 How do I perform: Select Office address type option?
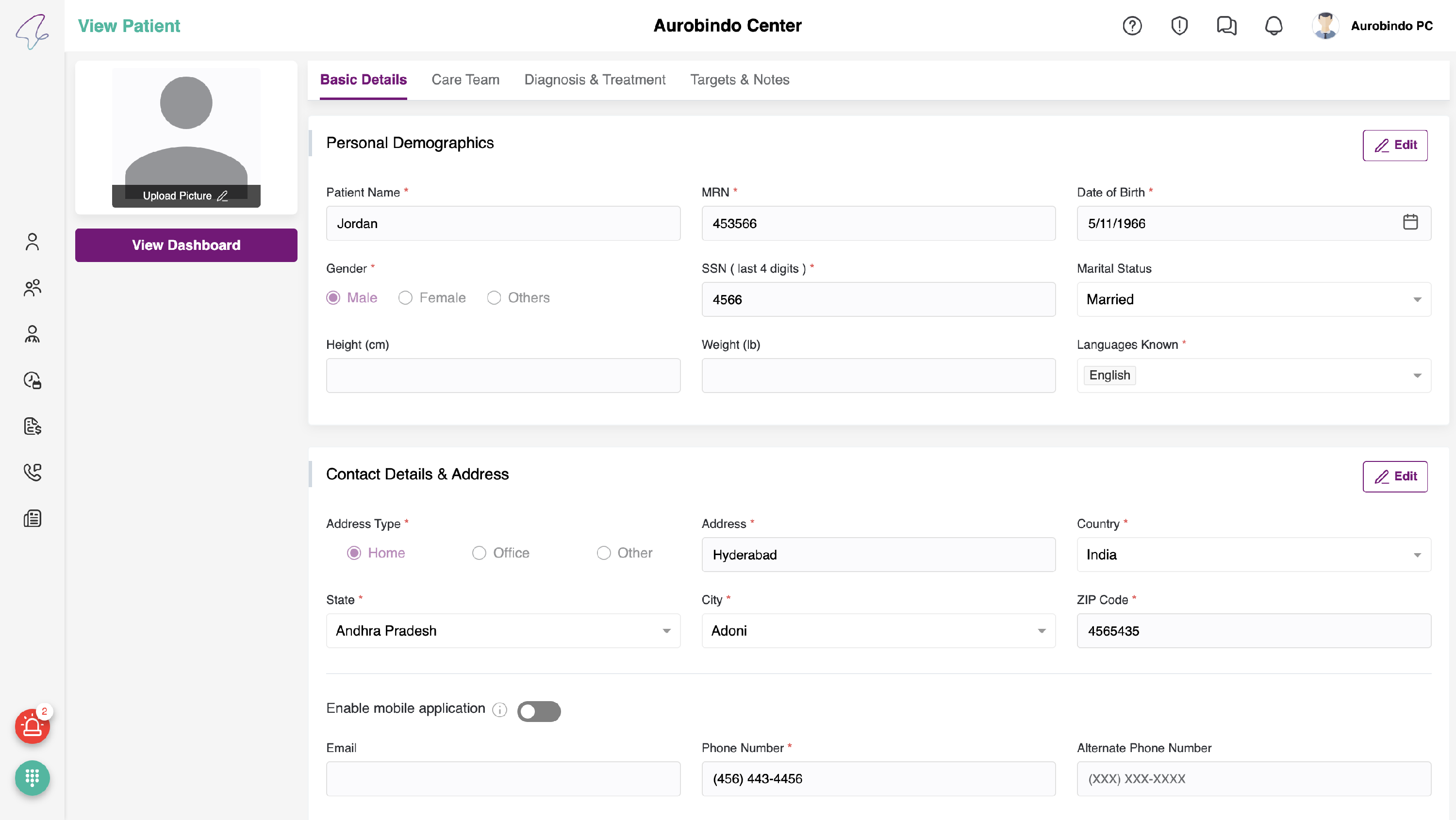click(479, 553)
